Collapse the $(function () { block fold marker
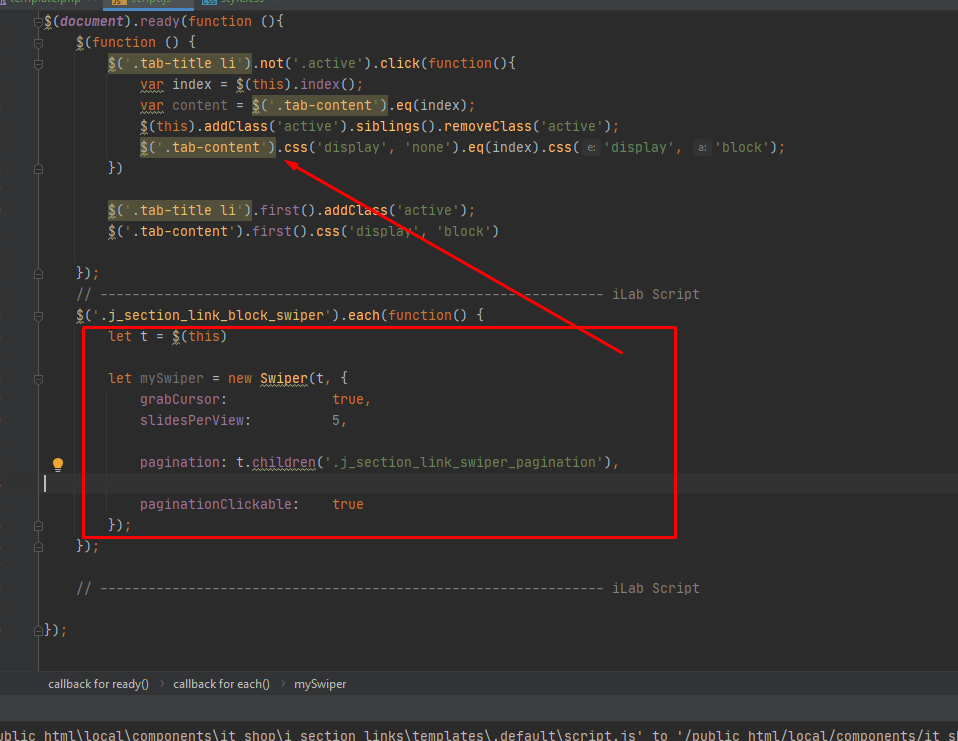 [x=38, y=43]
